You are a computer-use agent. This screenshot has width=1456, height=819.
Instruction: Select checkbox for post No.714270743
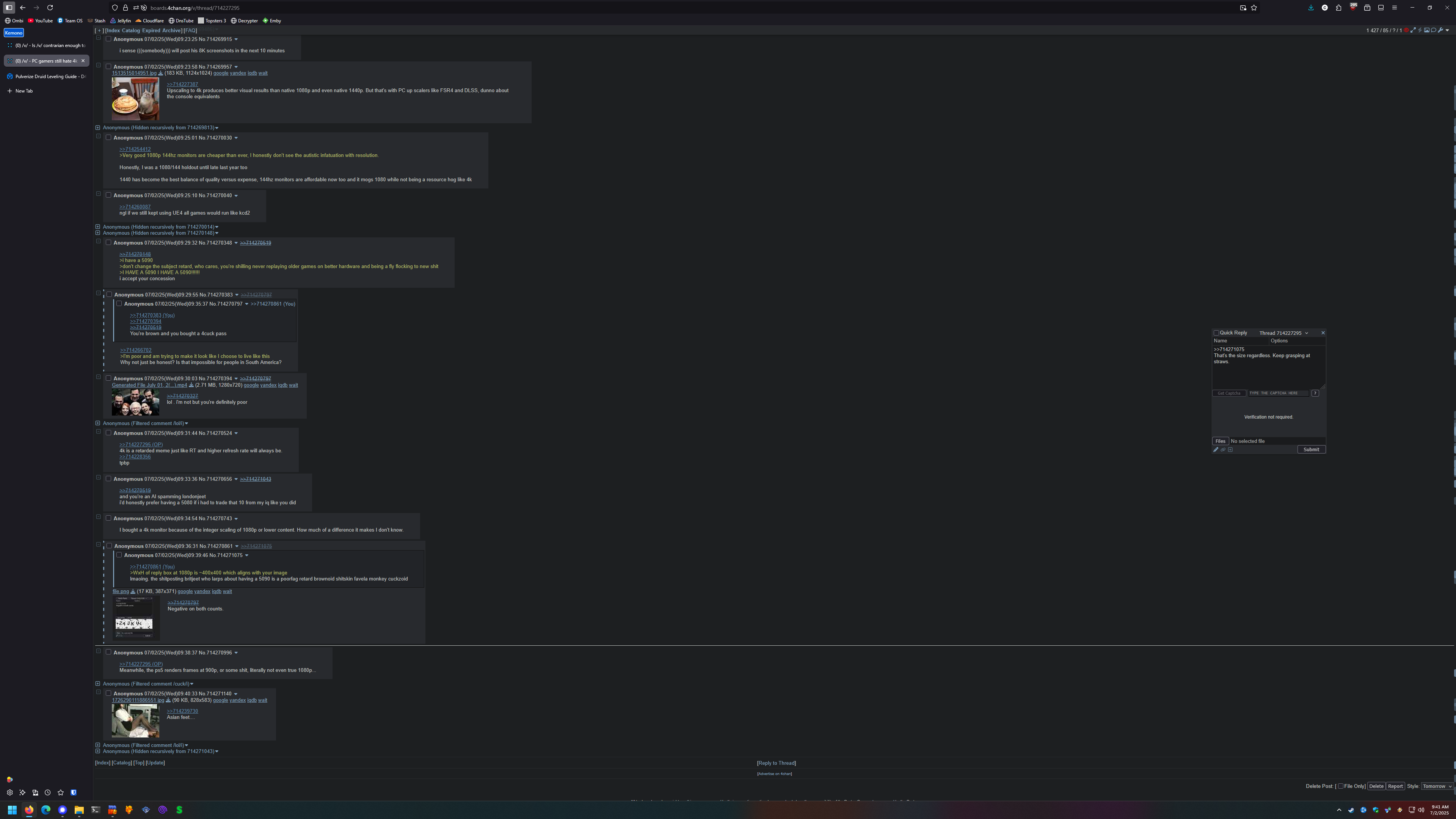[108, 518]
